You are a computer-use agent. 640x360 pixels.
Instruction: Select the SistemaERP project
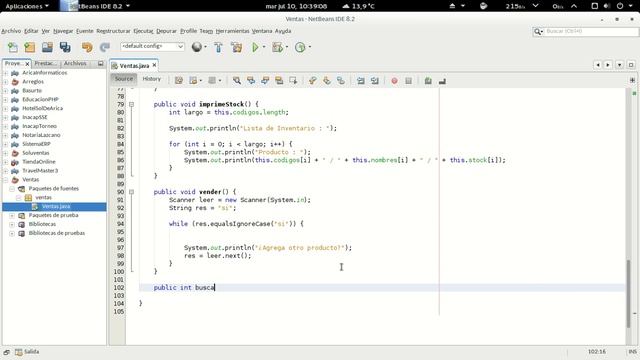(36, 144)
